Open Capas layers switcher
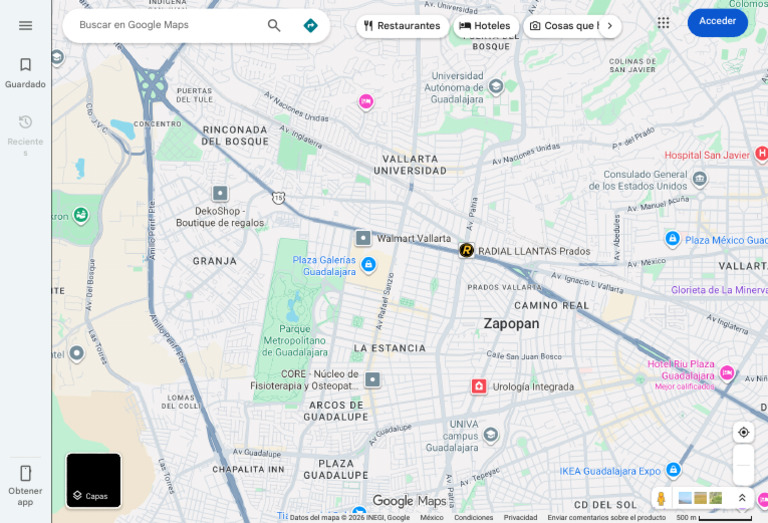The width and height of the screenshot is (768, 523). click(94, 480)
